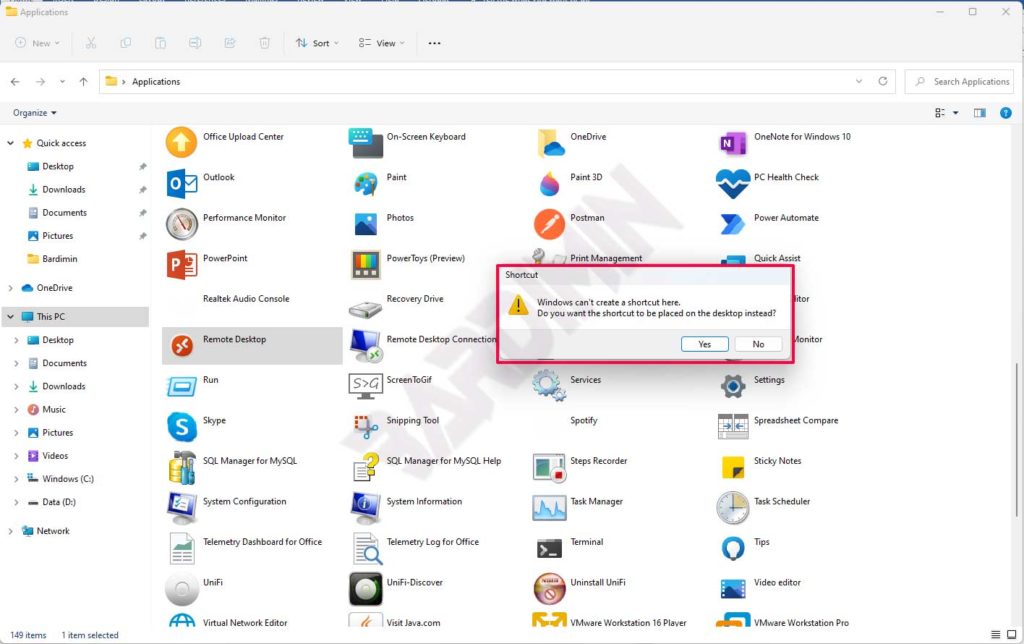Select the Paint app icon
Viewport: 1024px width, 644px height.
click(x=366, y=184)
